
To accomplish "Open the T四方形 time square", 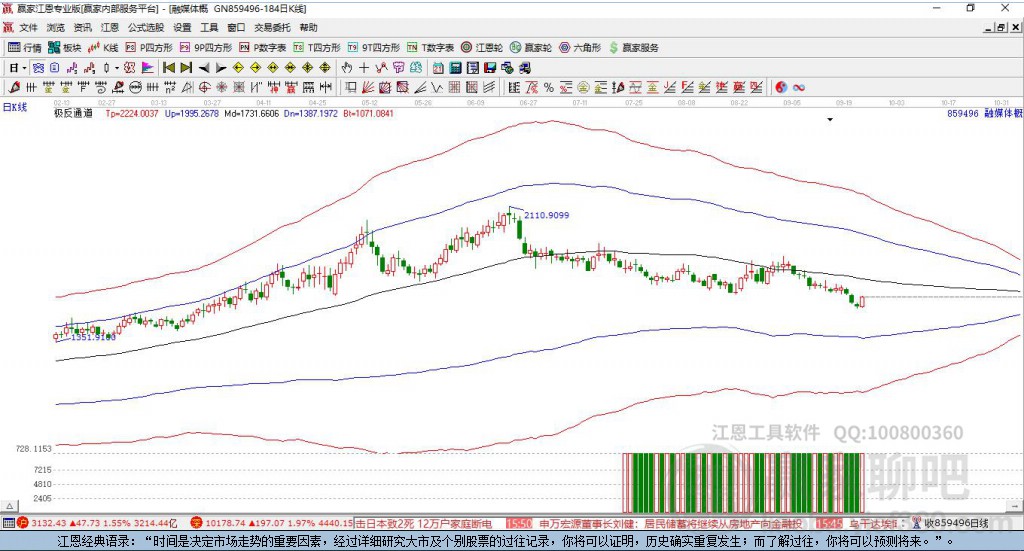I will point(317,48).
